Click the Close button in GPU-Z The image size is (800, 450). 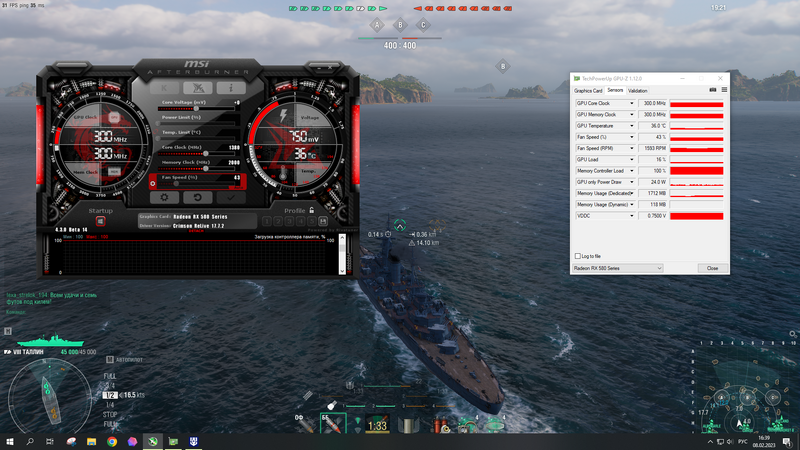coord(712,268)
